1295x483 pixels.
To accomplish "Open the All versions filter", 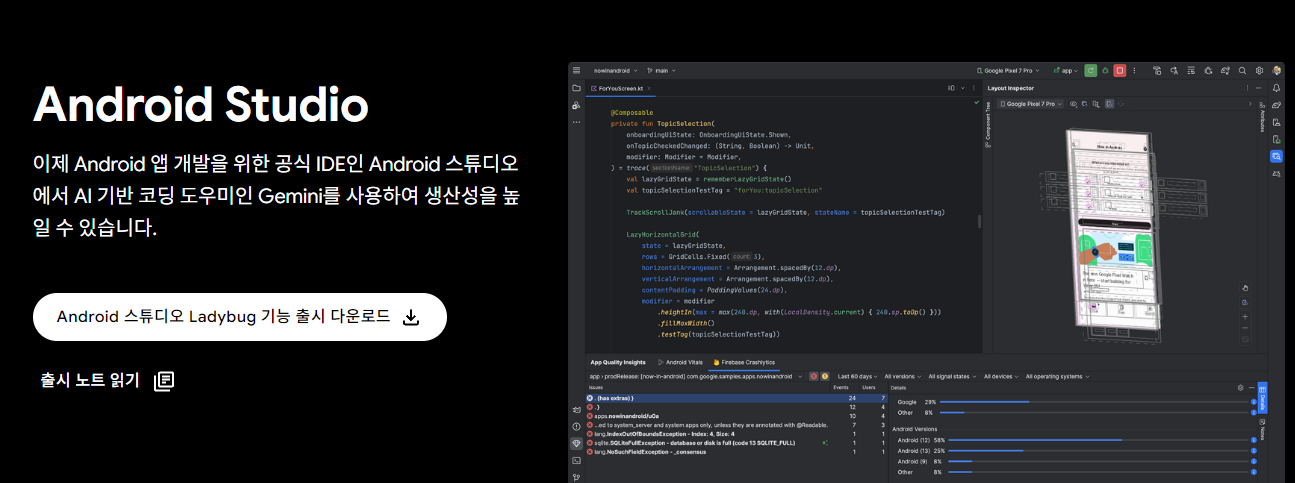I will (x=904, y=376).
